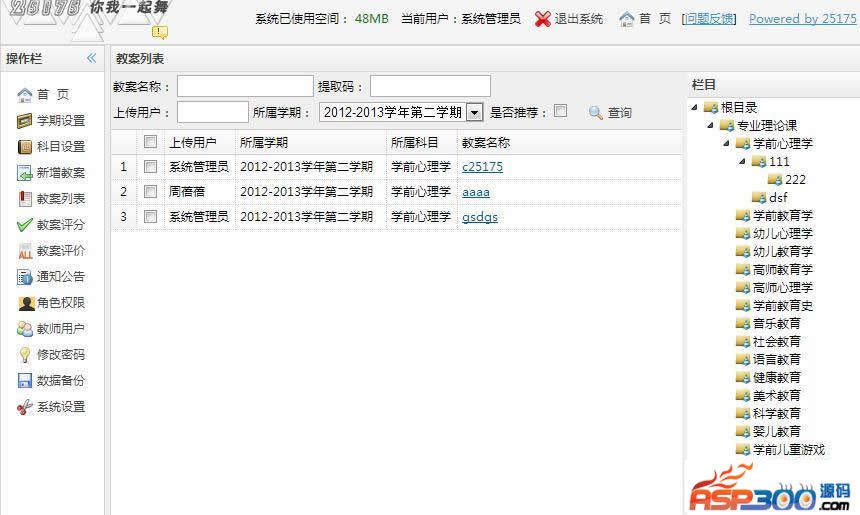860x515 pixels.
Task: Select 健康教育 in the tree
Action: click(777, 378)
